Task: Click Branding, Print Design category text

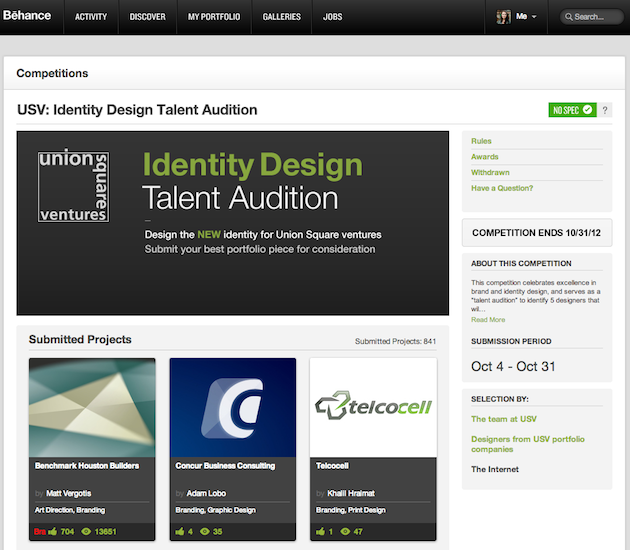Action: coord(351,510)
